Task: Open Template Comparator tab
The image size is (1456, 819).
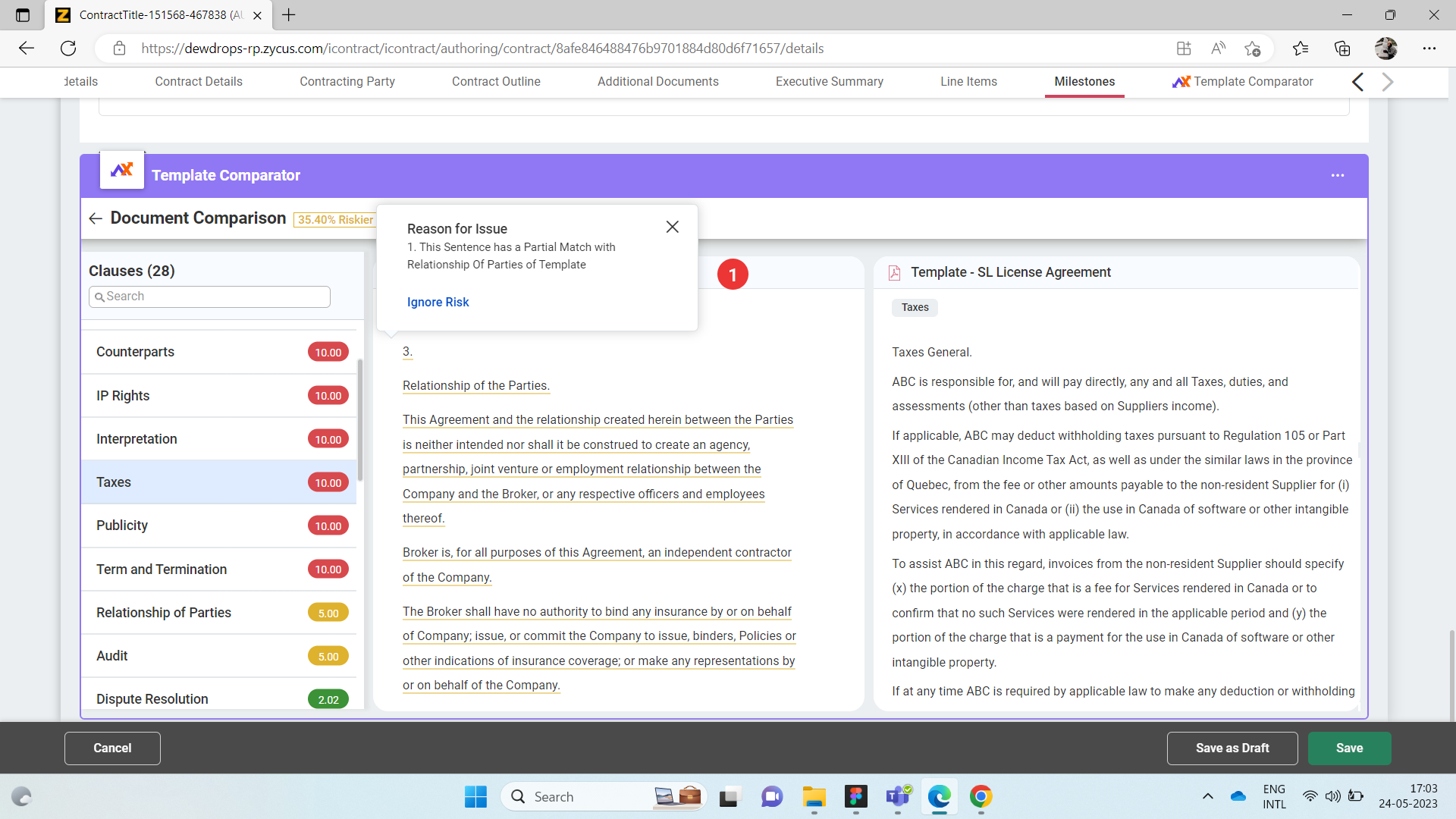Action: 1243,81
